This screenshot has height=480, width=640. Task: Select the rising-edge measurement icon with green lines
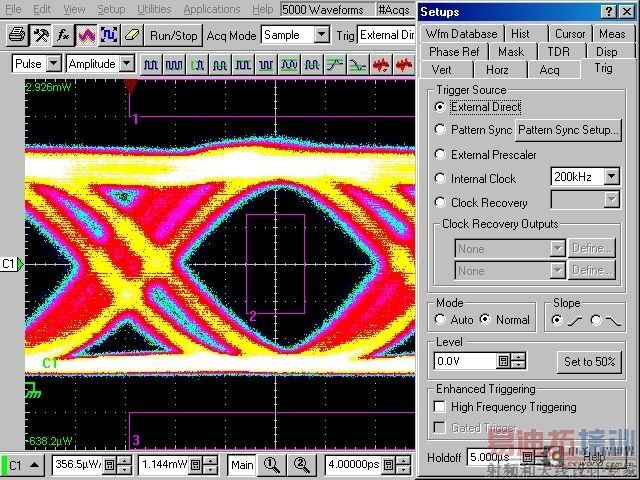coord(335,65)
